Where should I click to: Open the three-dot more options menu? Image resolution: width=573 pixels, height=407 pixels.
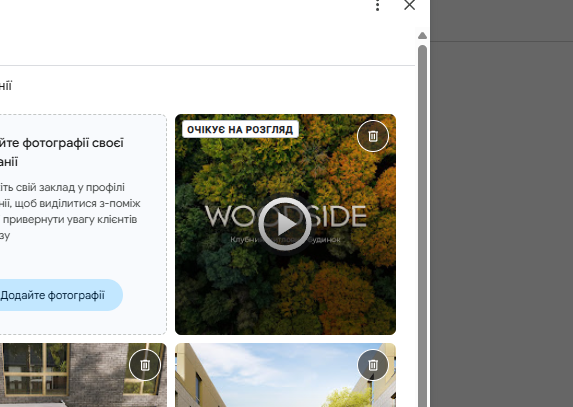pyautogui.click(x=377, y=5)
